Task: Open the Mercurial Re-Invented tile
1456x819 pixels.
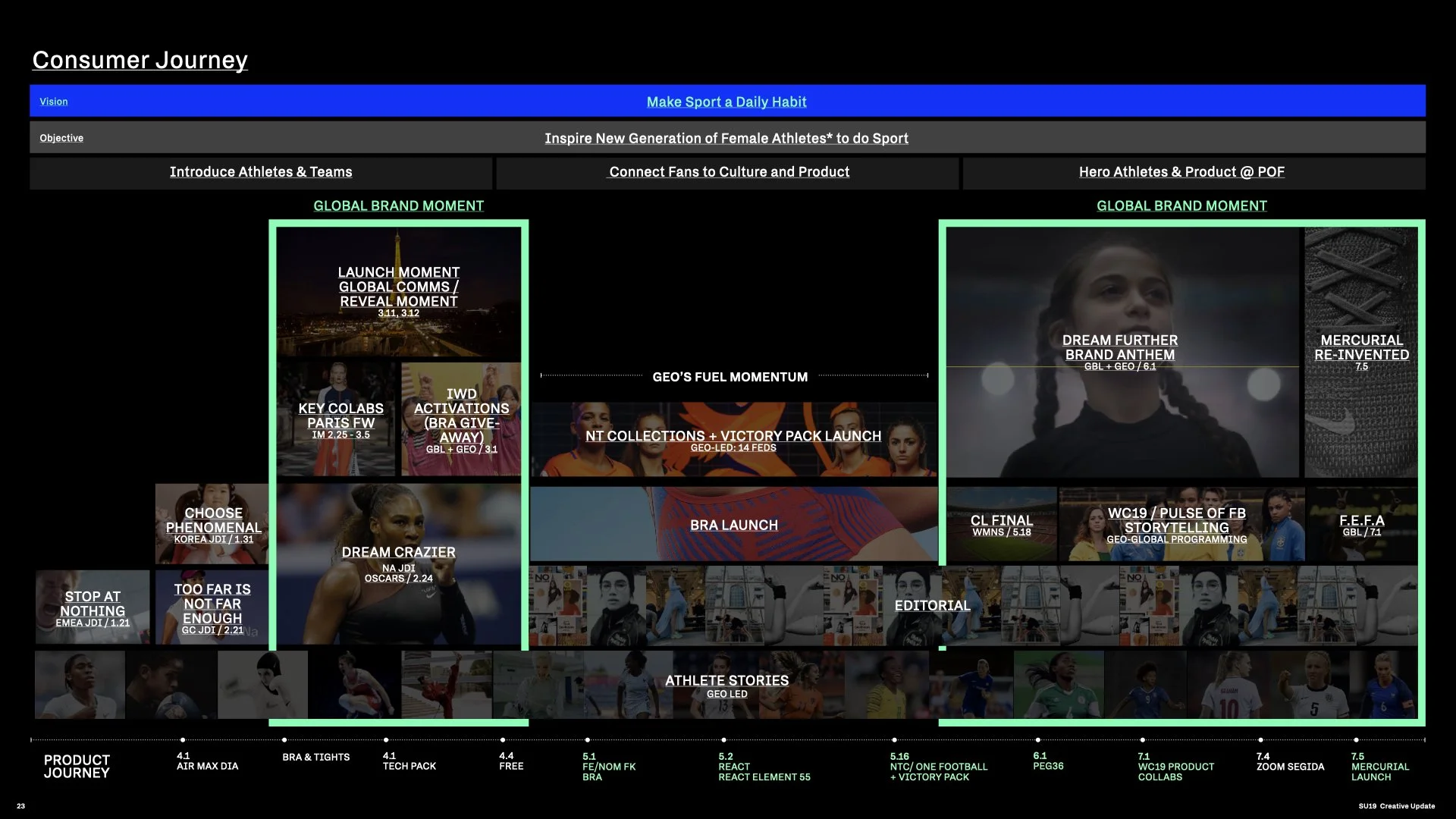Action: point(1361,352)
